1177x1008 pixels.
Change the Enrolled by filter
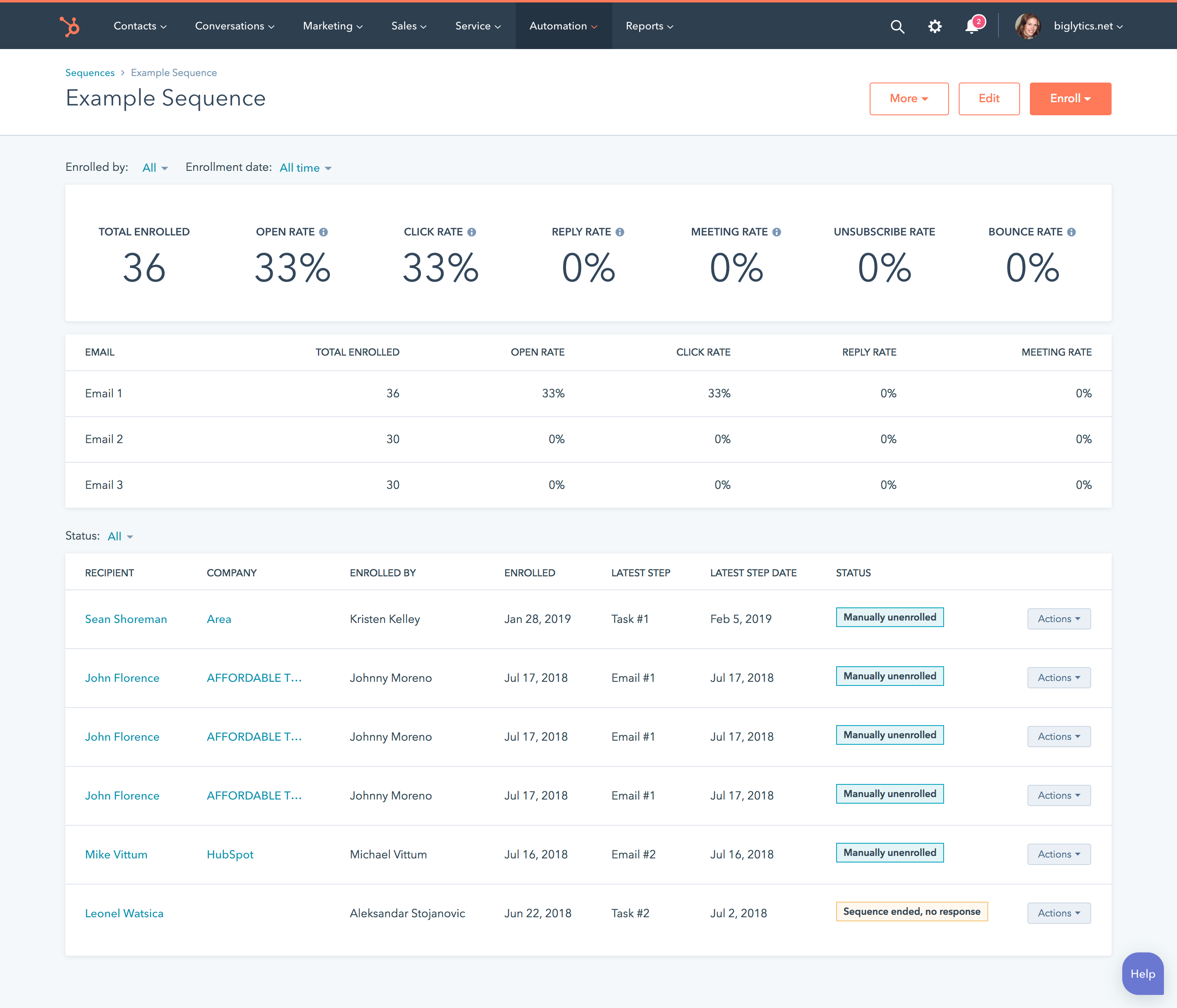155,168
